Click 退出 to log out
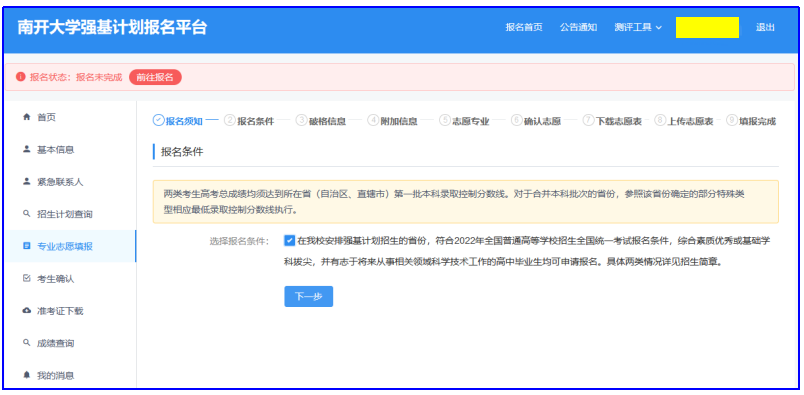Image resolution: width=804 pixels, height=395 pixels. tap(765, 28)
